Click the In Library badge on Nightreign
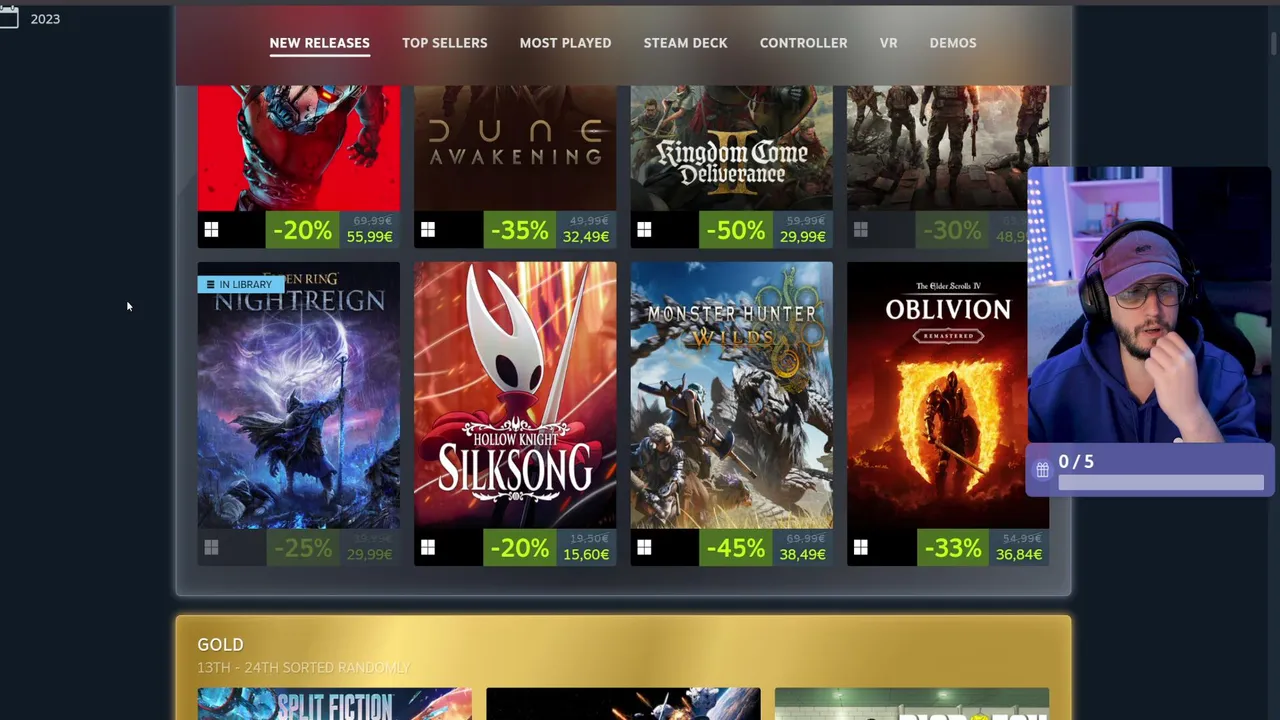This screenshot has height=720, width=1280. pyautogui.click(x=241, y=284)
